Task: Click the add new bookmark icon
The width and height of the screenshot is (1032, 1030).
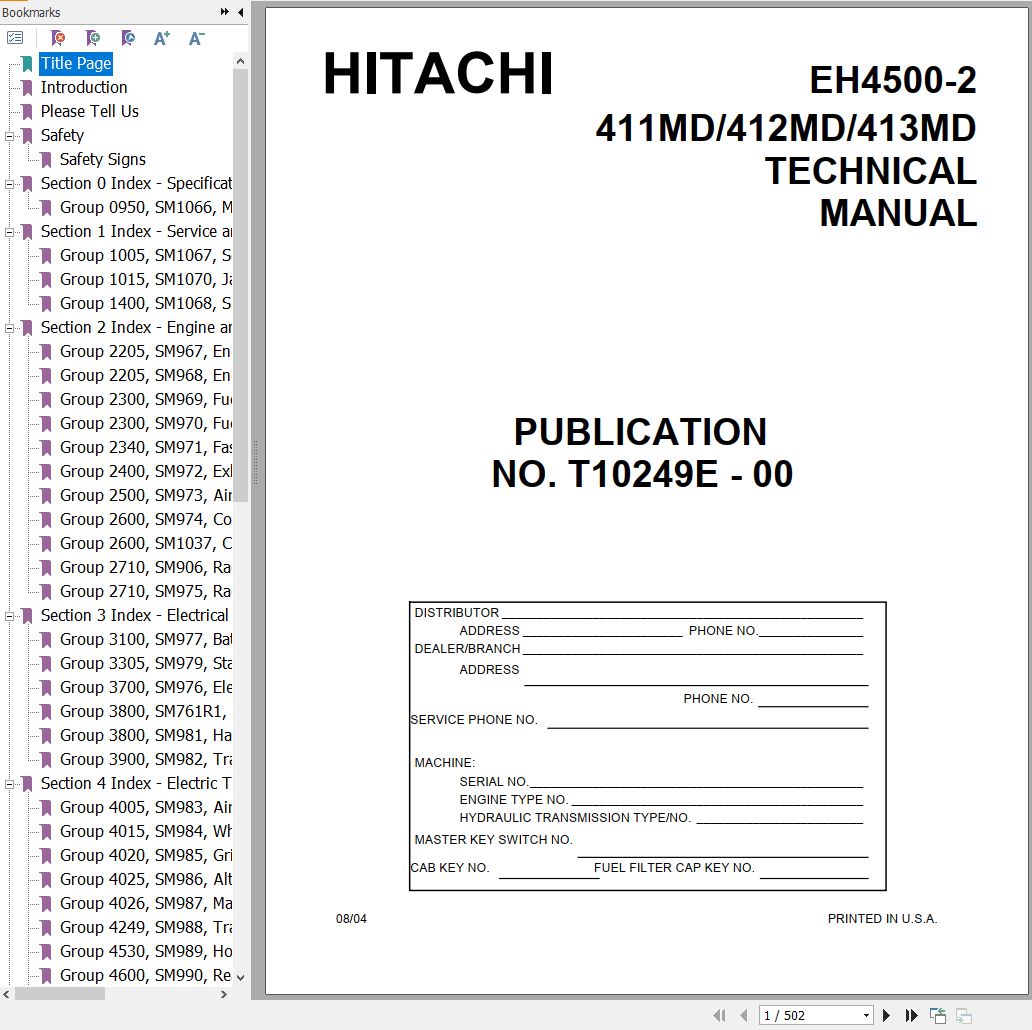Action: 93,38
